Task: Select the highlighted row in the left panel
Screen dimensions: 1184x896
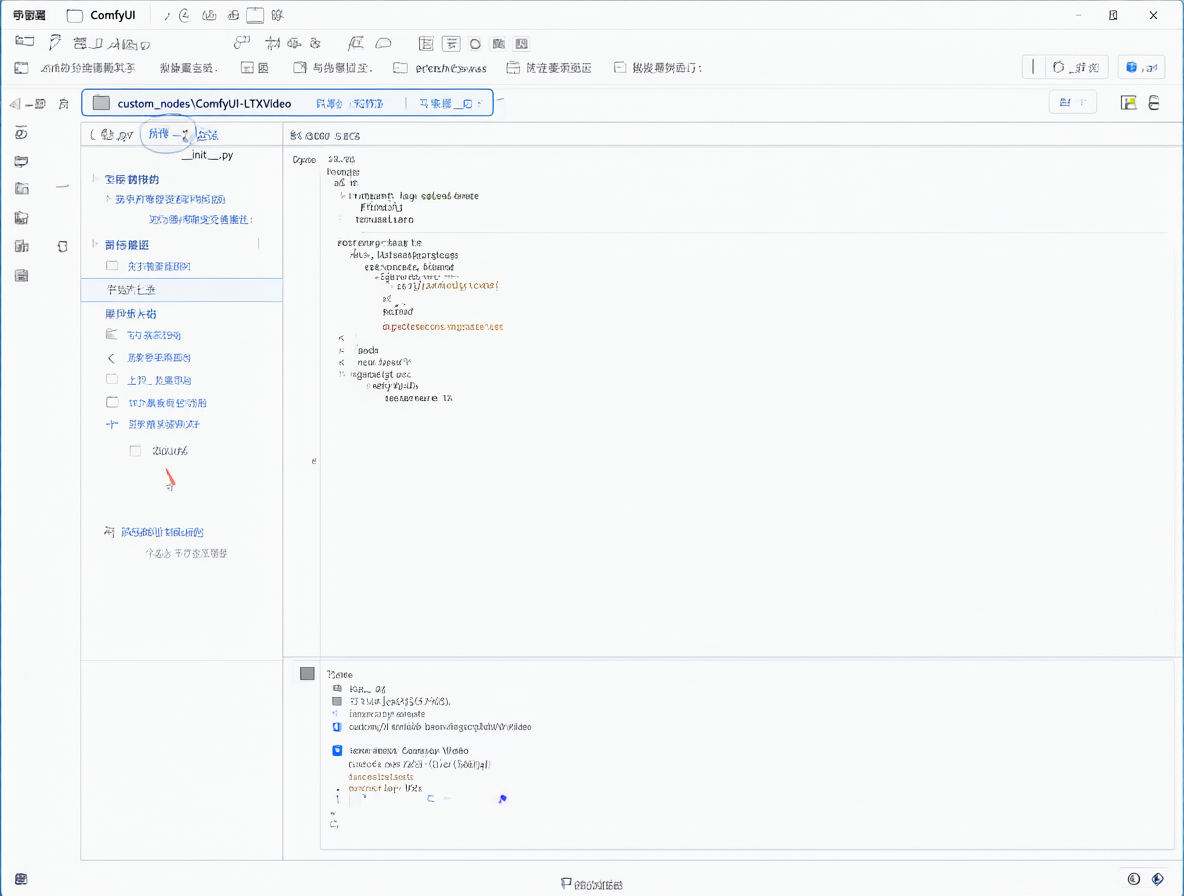Action: [181, 290]
